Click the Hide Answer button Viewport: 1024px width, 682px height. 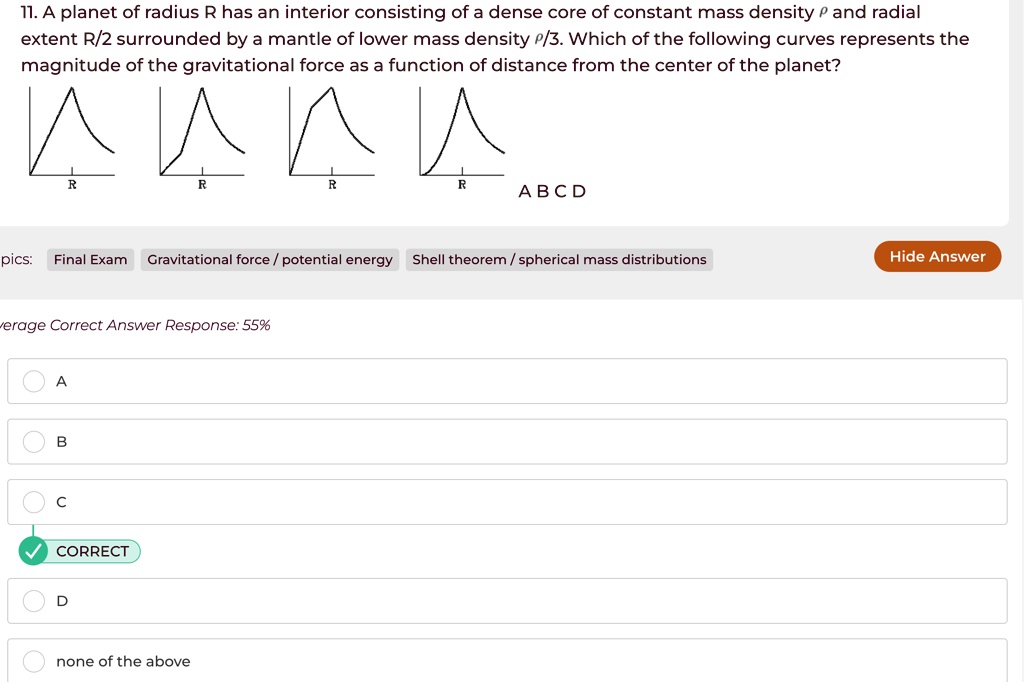[937, 256]
